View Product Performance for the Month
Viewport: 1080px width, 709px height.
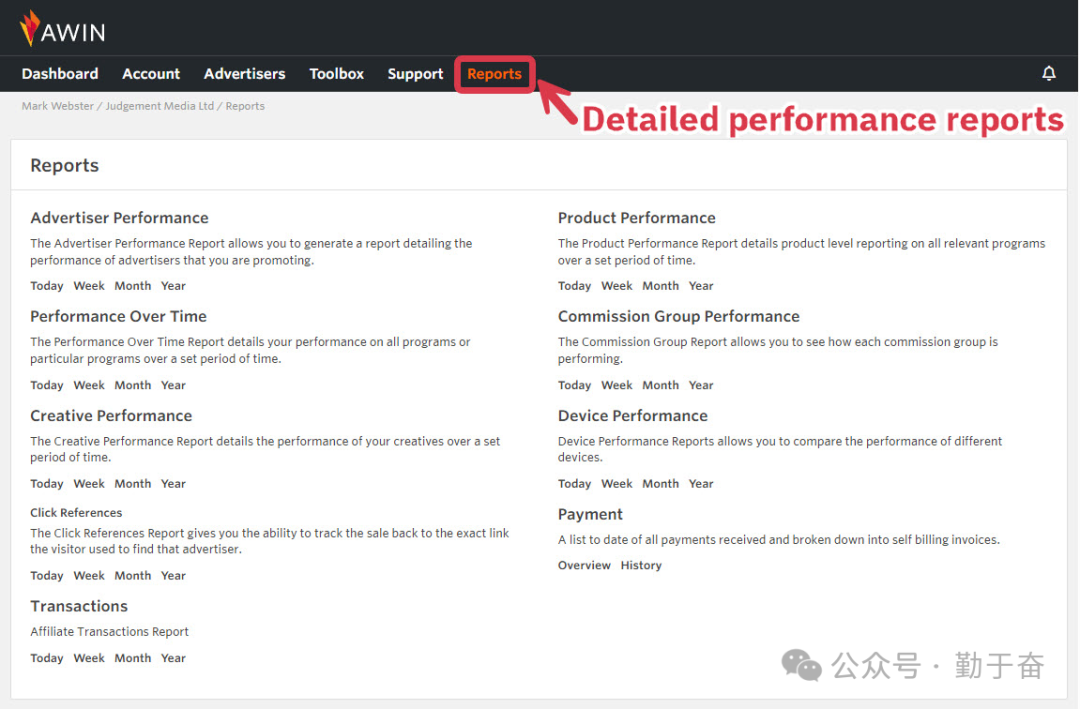(660, 286)
